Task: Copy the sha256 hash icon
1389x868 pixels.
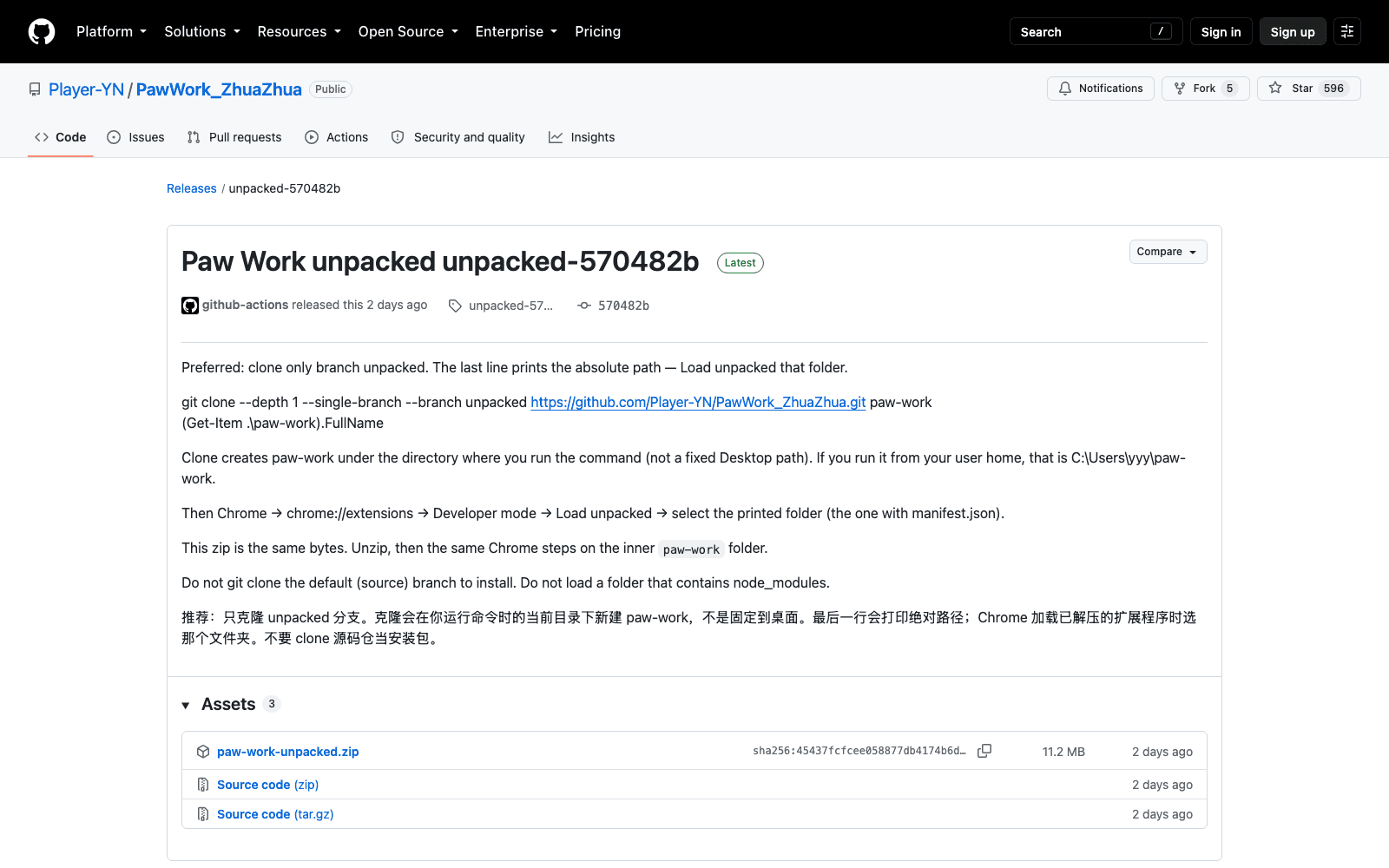Action: [x=984, y=751]
